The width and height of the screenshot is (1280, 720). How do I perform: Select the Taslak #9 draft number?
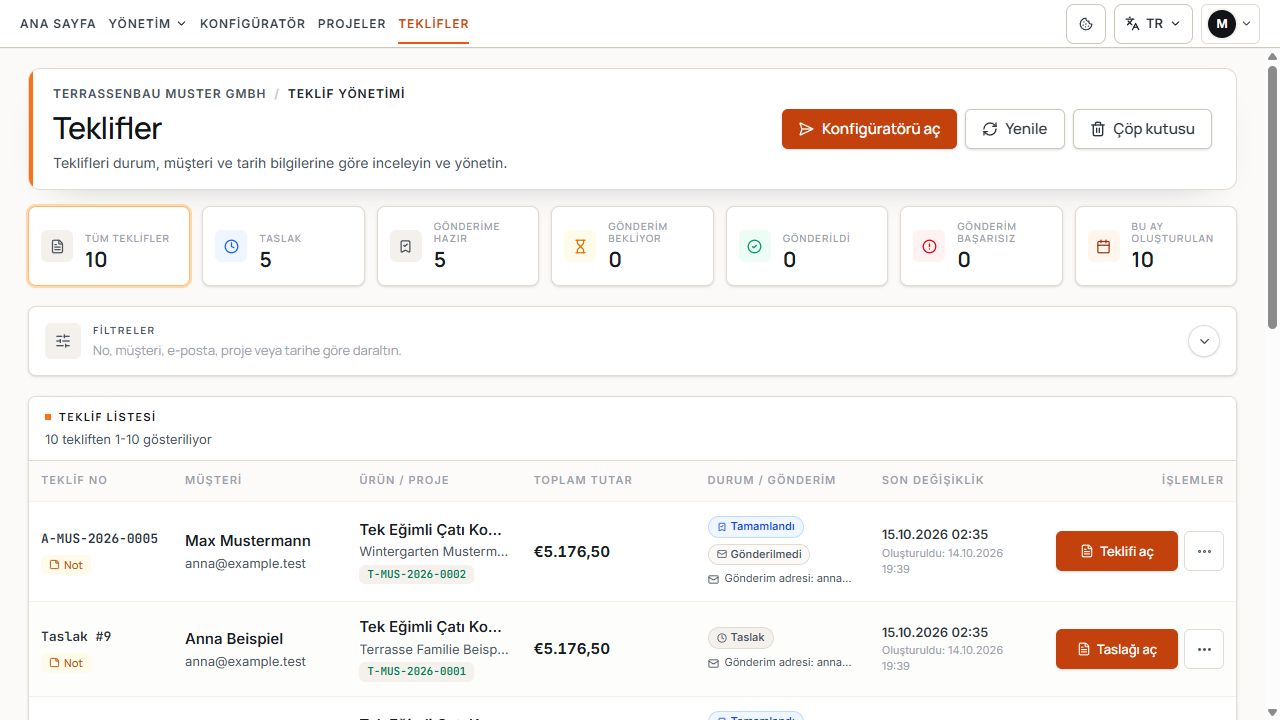(x=76, y=637)
